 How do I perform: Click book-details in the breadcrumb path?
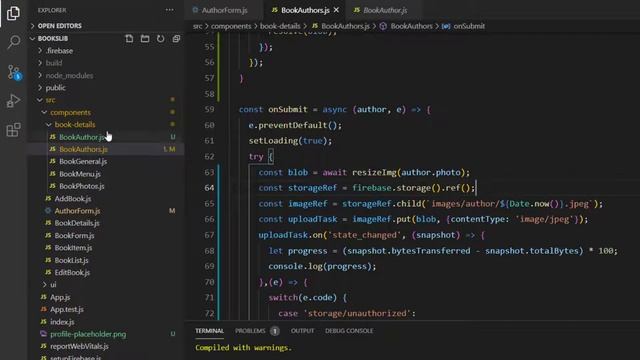pos(280,26)
